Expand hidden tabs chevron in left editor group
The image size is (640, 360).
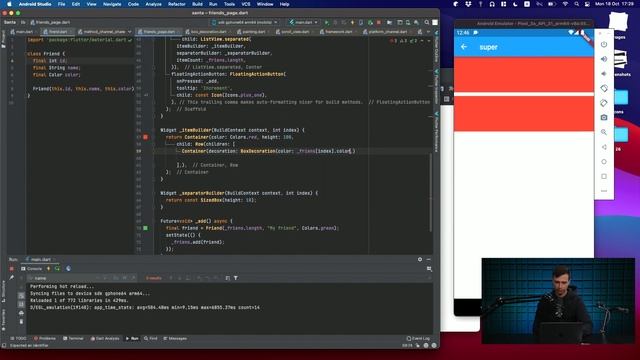tap(129, 31)
